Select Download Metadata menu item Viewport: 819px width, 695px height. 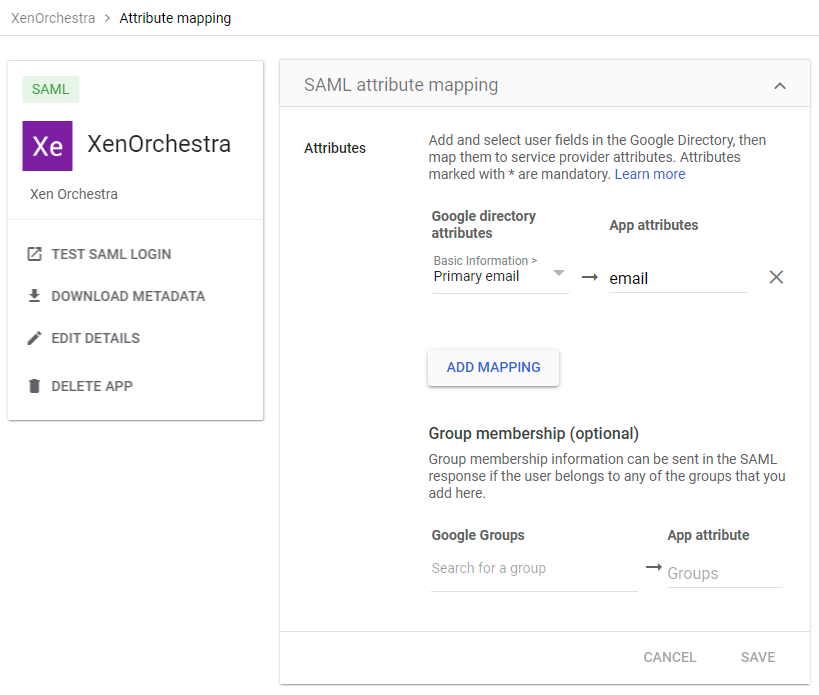(128, 296)
